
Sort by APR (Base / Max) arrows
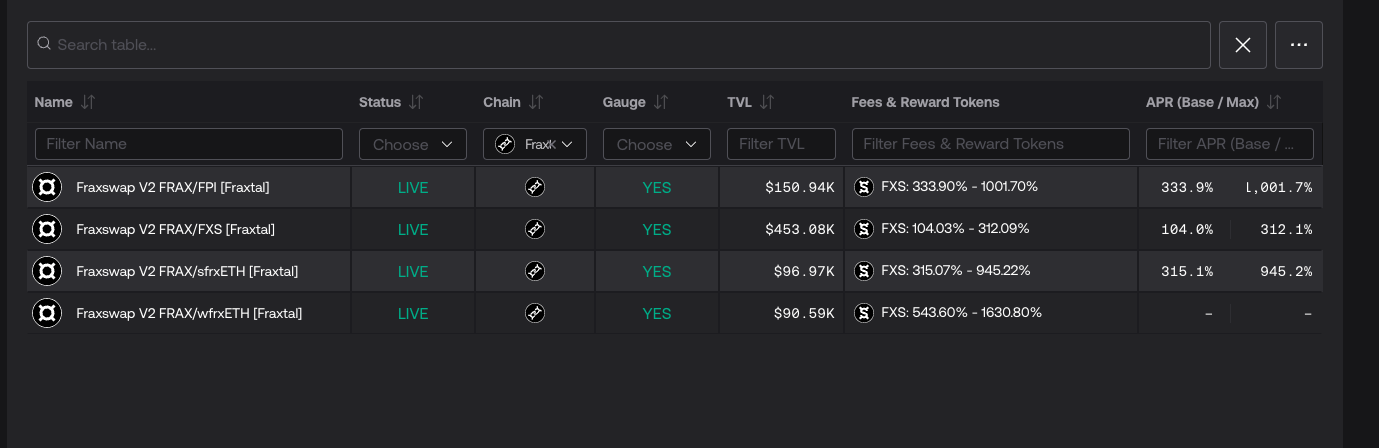coord(1274,102)
